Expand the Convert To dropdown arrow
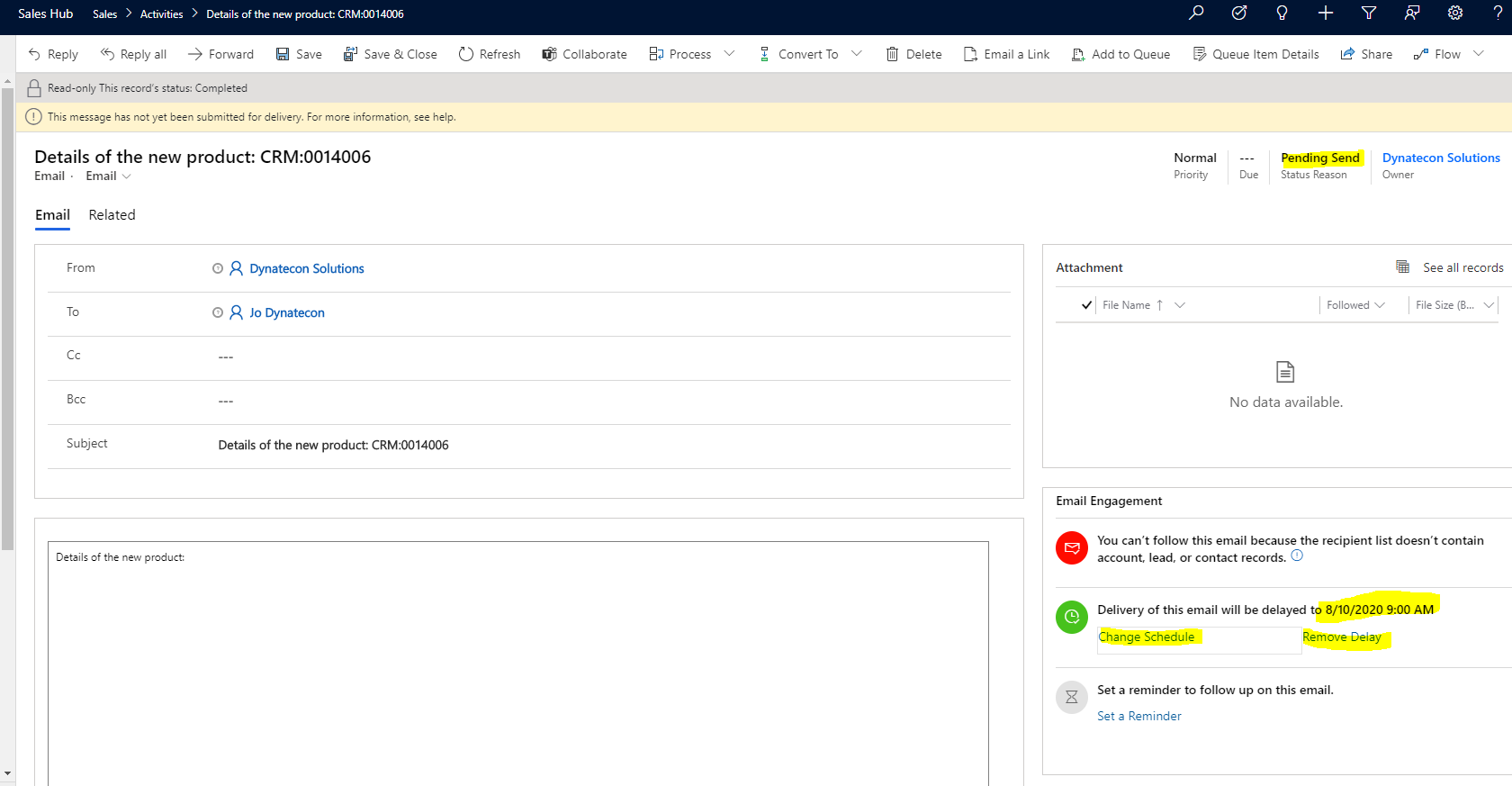The image size is (1512, 786). coord(857,54)
